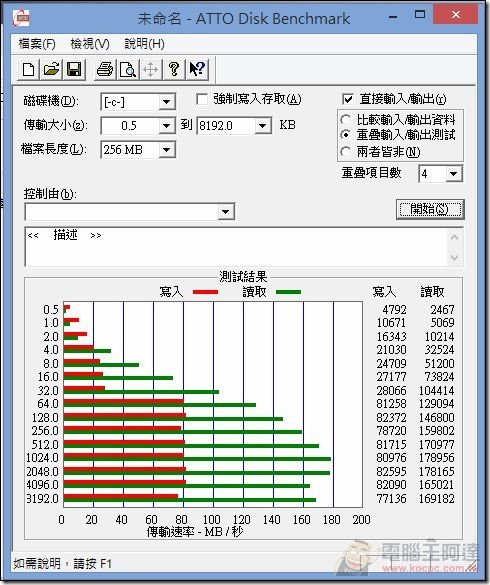Viewport: 490px width, 585px height.
Task: Select the 兩者皆非(N) radio button
Action: pos(346,152)
